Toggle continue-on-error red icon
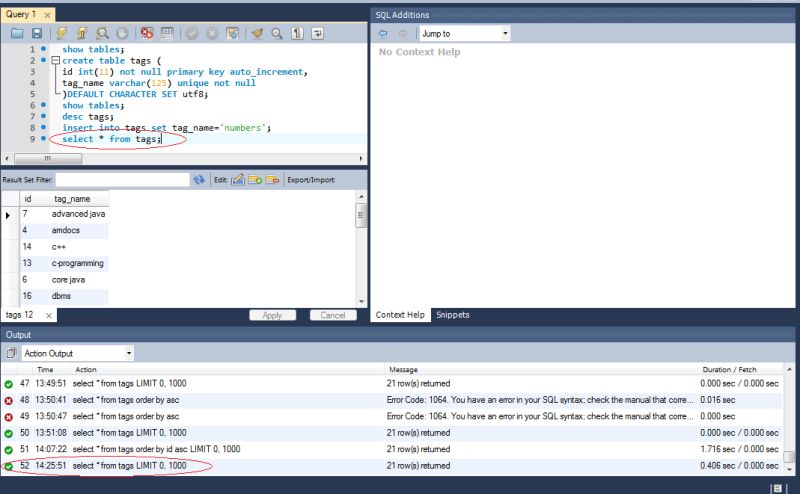Screen dimensions: 800x494 pos(147,34)
